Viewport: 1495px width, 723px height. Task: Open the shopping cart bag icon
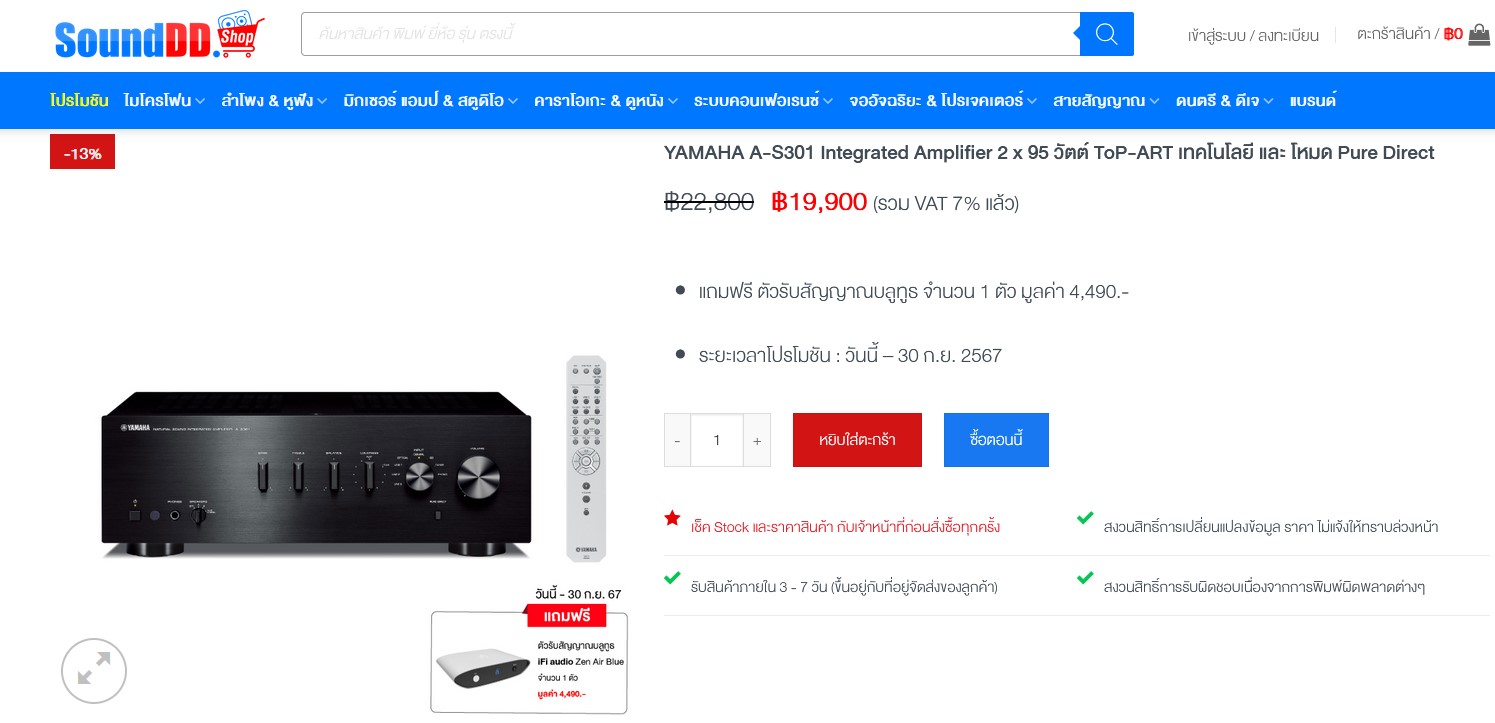(1479, 34)
